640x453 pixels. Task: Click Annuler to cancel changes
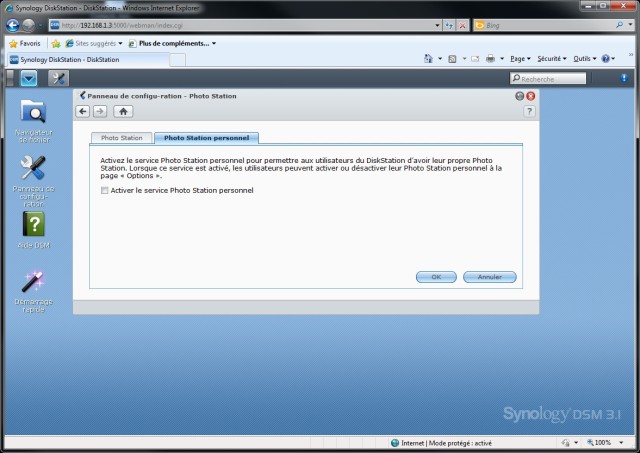[x=489, y=277]
